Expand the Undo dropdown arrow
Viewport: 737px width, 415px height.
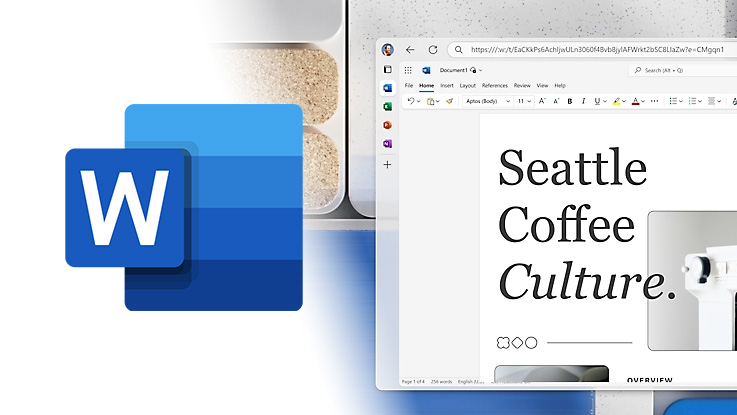418,102
